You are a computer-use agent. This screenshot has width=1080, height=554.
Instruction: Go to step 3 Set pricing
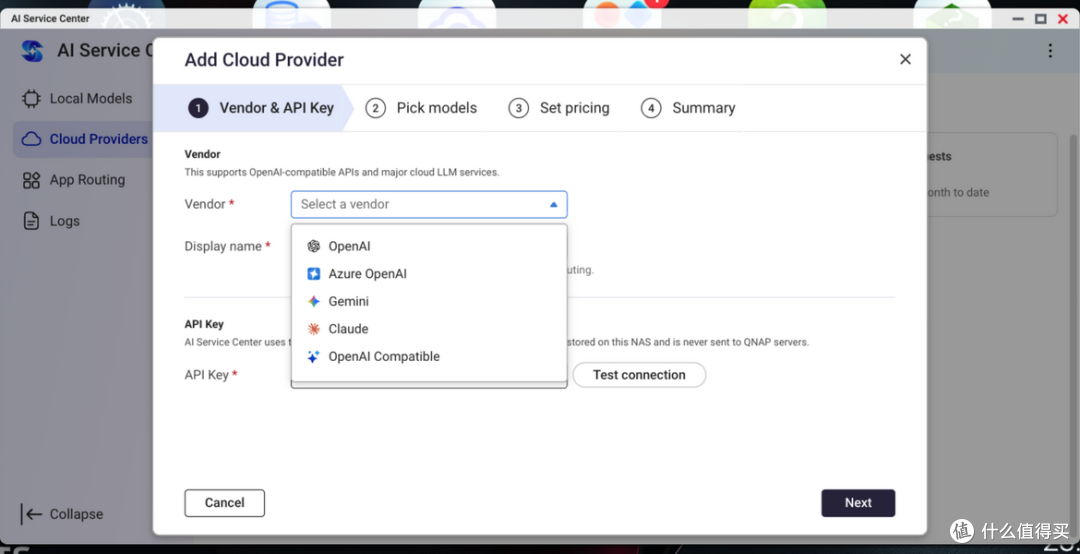point(559,108)
